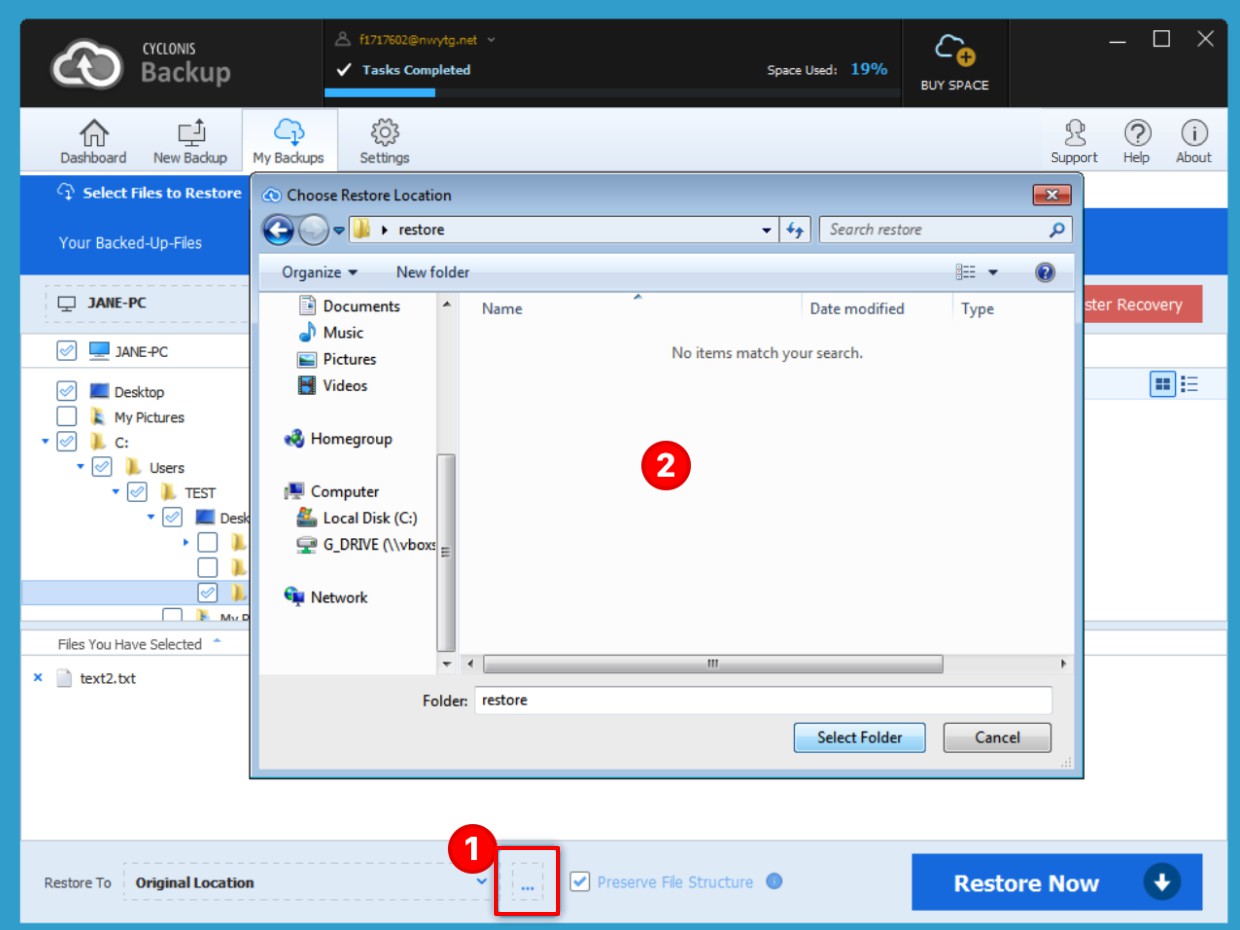1240x930 pixels.
Task: Open Settings gear icon
Action: 384,133
